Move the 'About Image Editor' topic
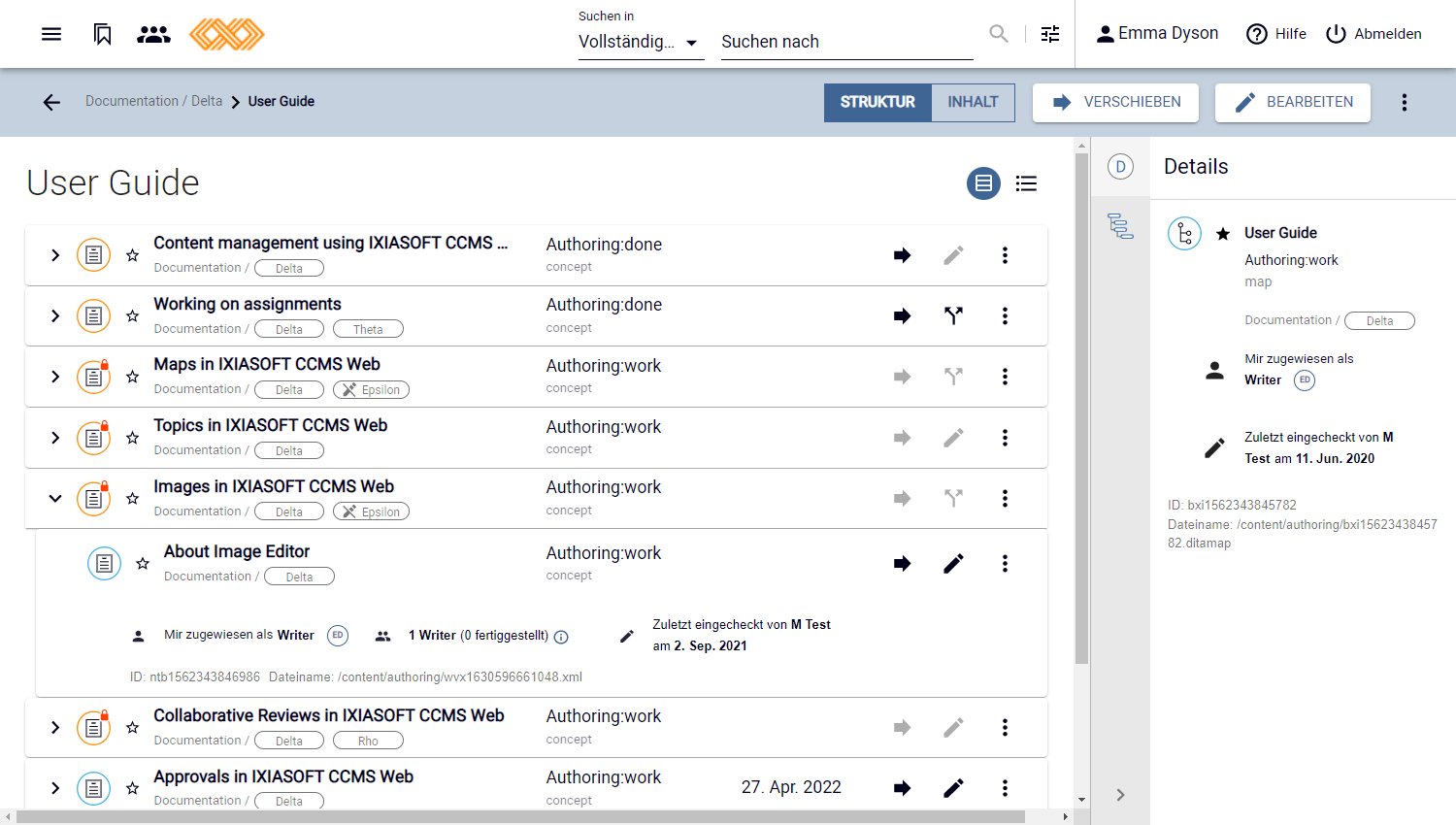This screenshot has height=825, width=1456. click(903, 564)
